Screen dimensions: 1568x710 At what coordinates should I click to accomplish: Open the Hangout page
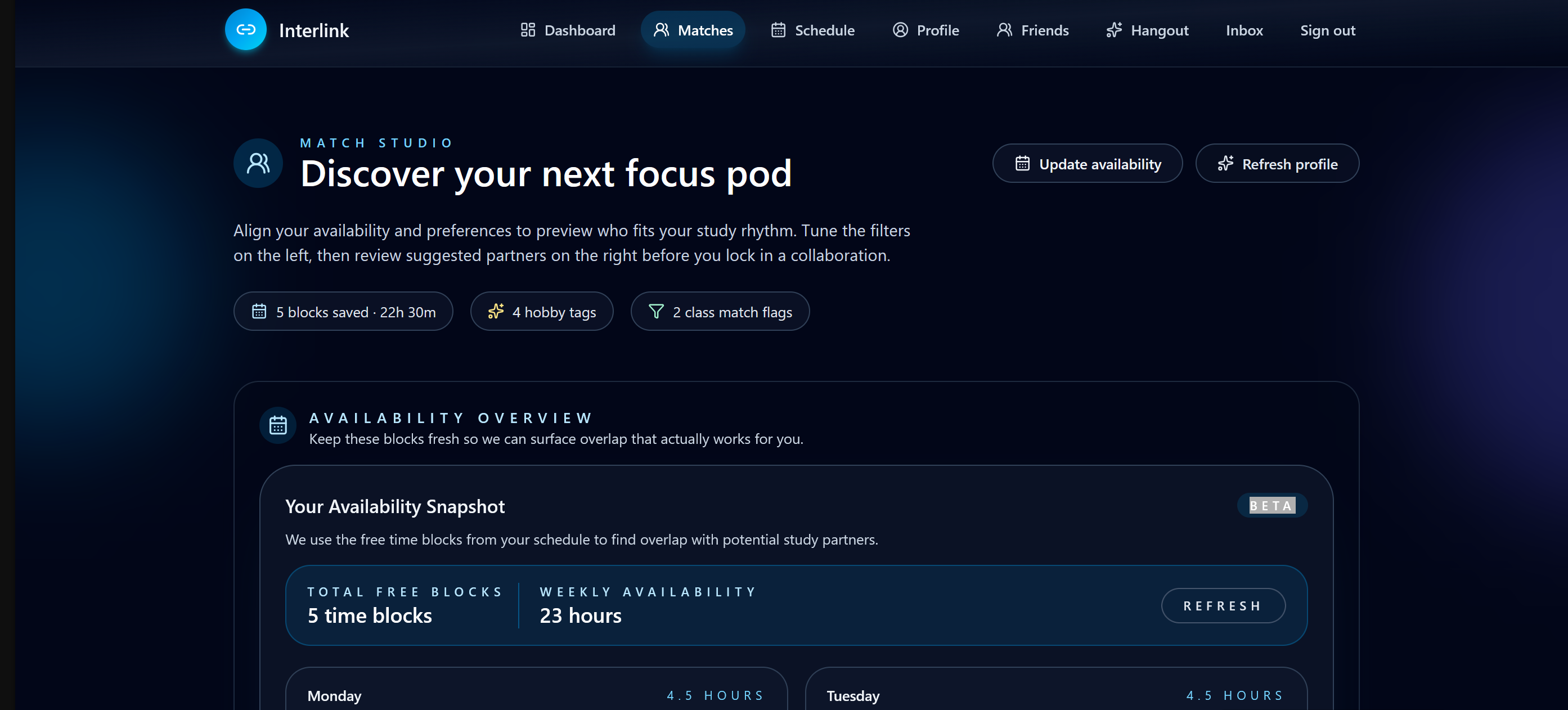[1147, 30]
